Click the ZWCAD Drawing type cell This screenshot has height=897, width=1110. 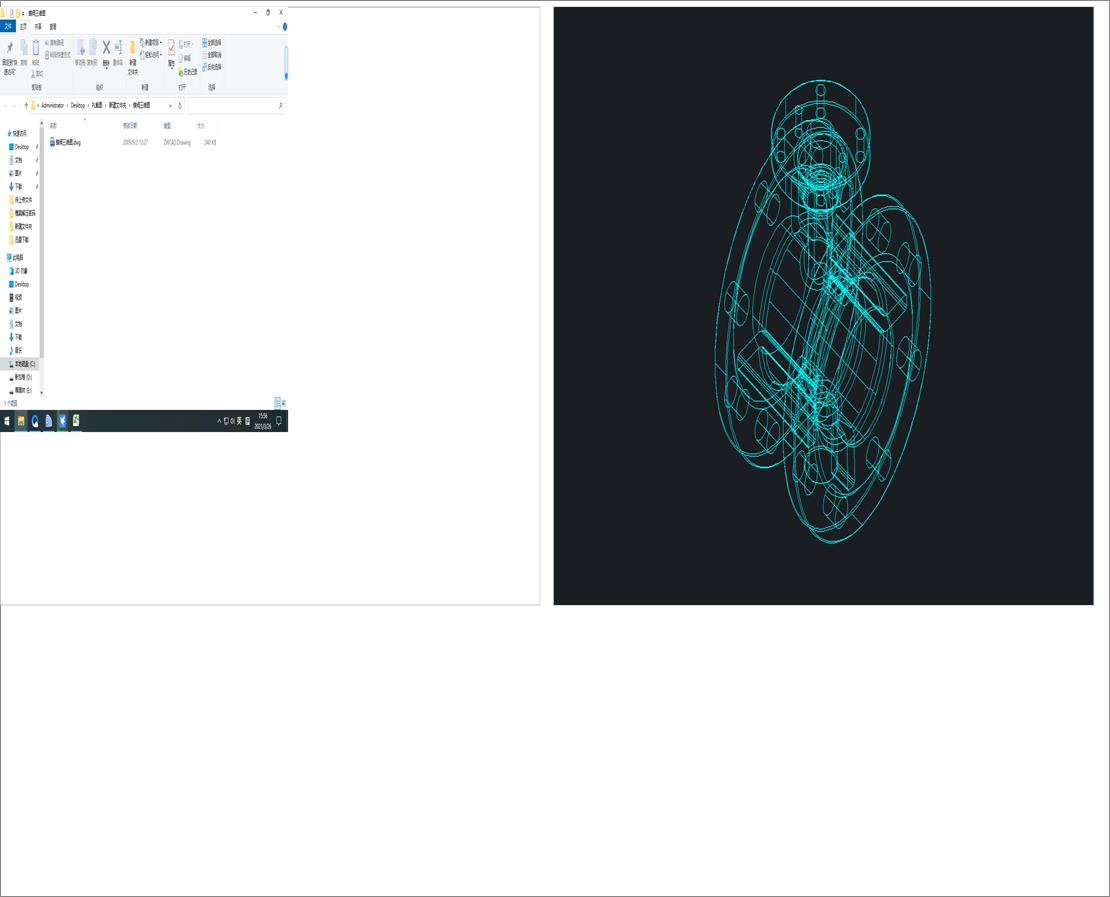[177, 142]
